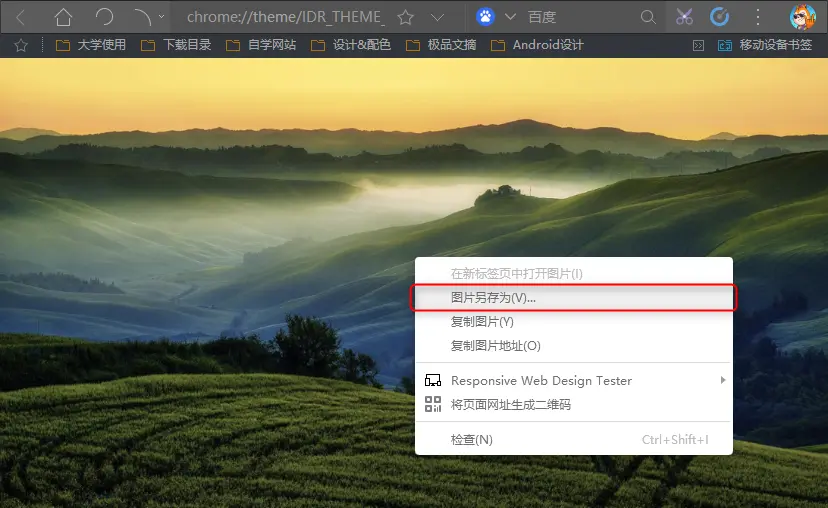The height and width of the screenshot is (508, 828).
Task: Click the undo closed tab arrow icon
Action: (143, 17)
